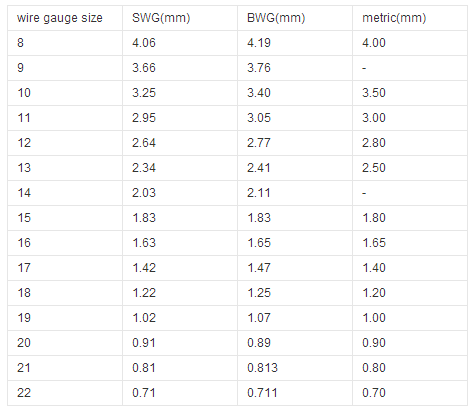Select the SWG value 2.64

point(144,143)
